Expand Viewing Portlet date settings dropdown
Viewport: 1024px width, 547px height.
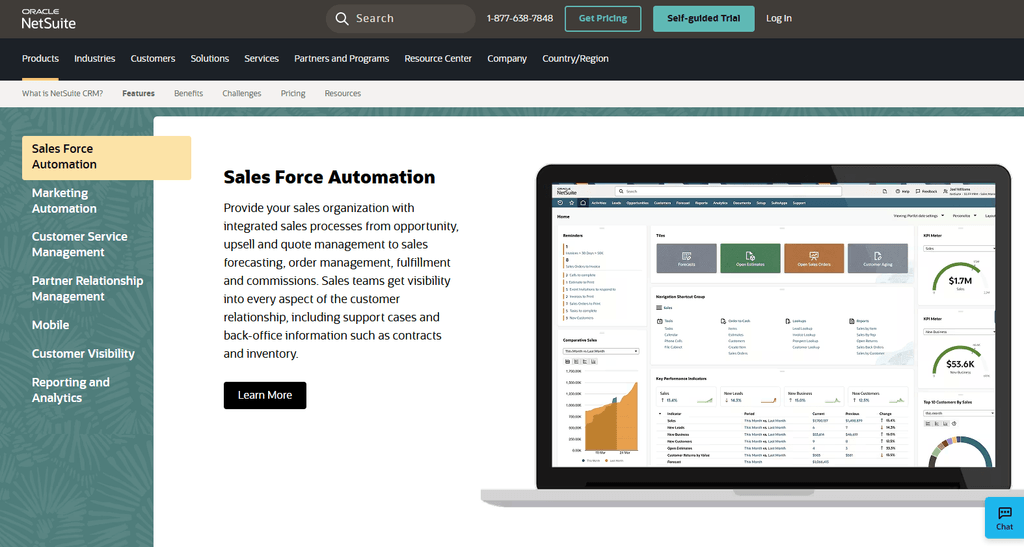[919, 215]
